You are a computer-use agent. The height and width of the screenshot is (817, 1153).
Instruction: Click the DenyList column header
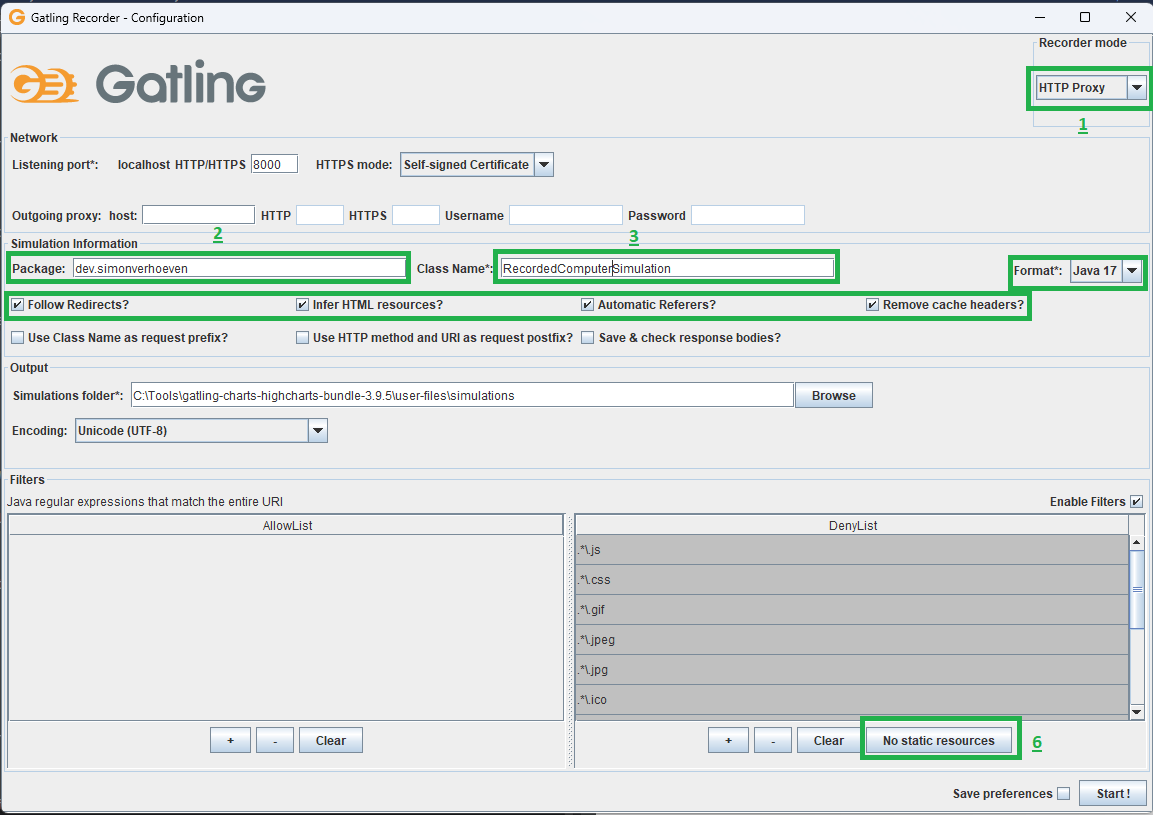tap(852, 525)
